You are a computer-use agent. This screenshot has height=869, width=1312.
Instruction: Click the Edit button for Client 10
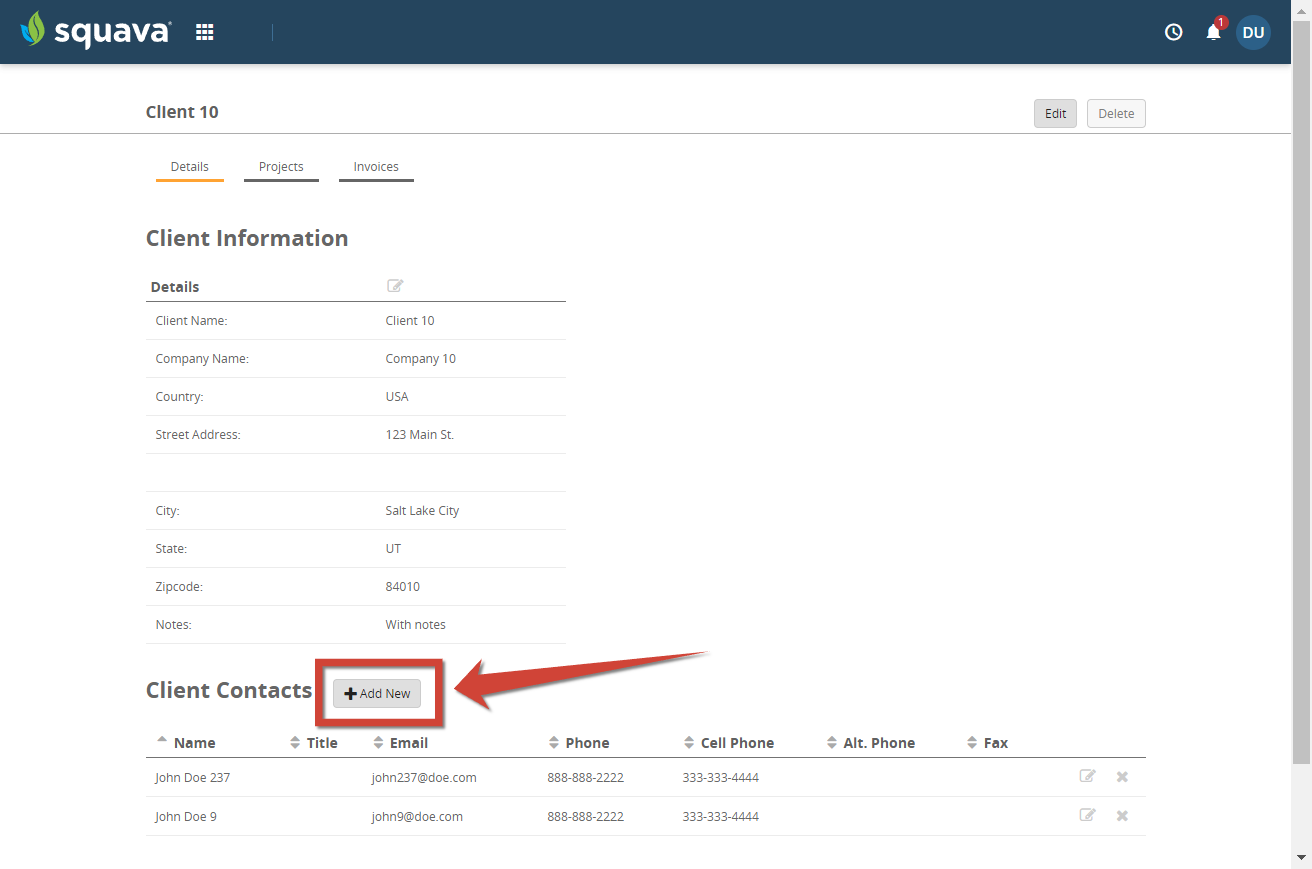1055,113
